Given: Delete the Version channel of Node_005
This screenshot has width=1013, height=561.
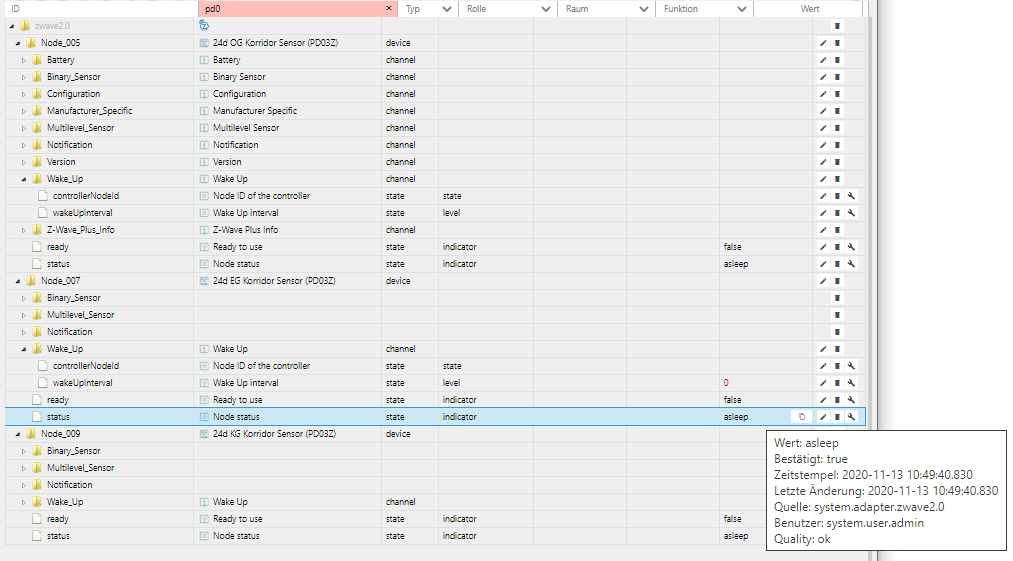Looking at the screenshot, I should [x=837, y=162].
